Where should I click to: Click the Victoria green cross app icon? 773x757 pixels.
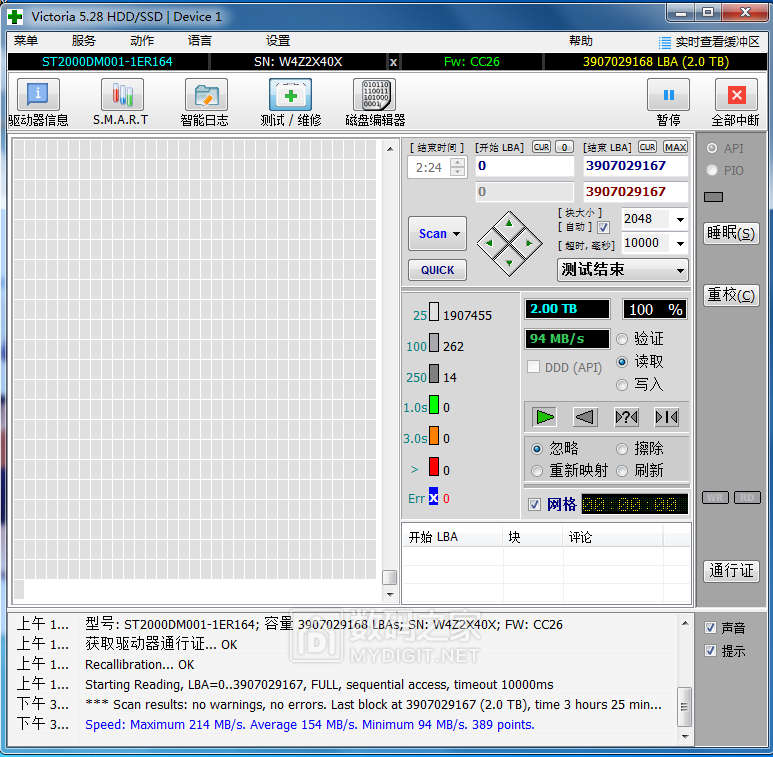point(15,16)
